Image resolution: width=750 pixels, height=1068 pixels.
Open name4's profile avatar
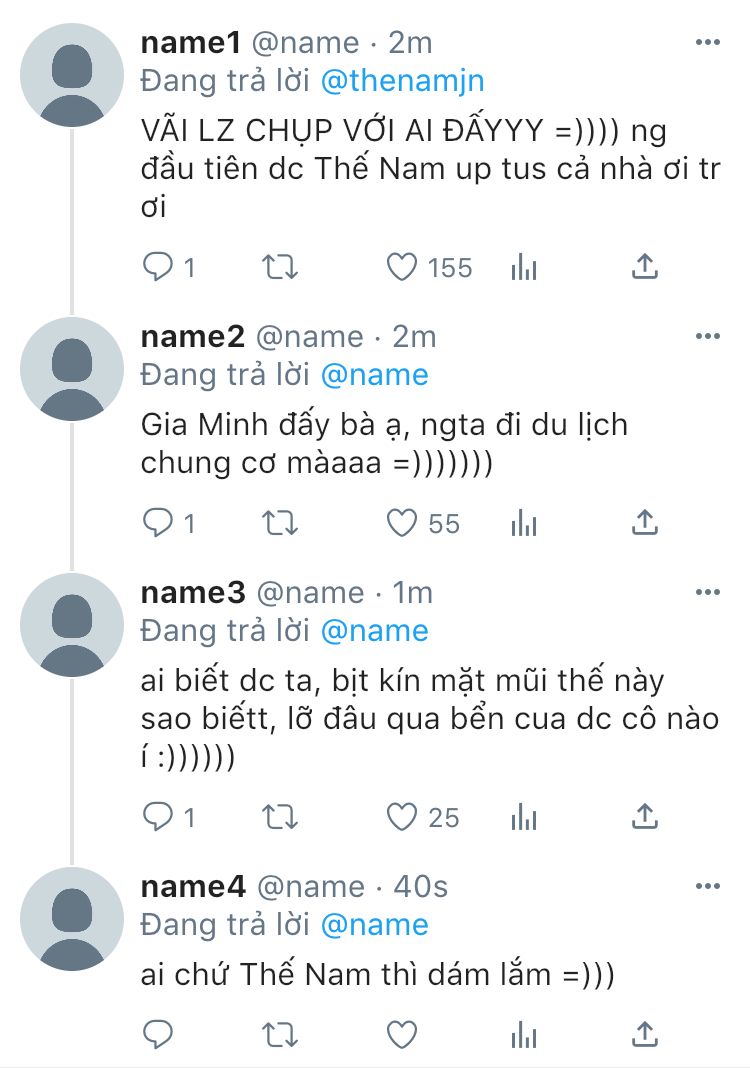click(70, 917)
